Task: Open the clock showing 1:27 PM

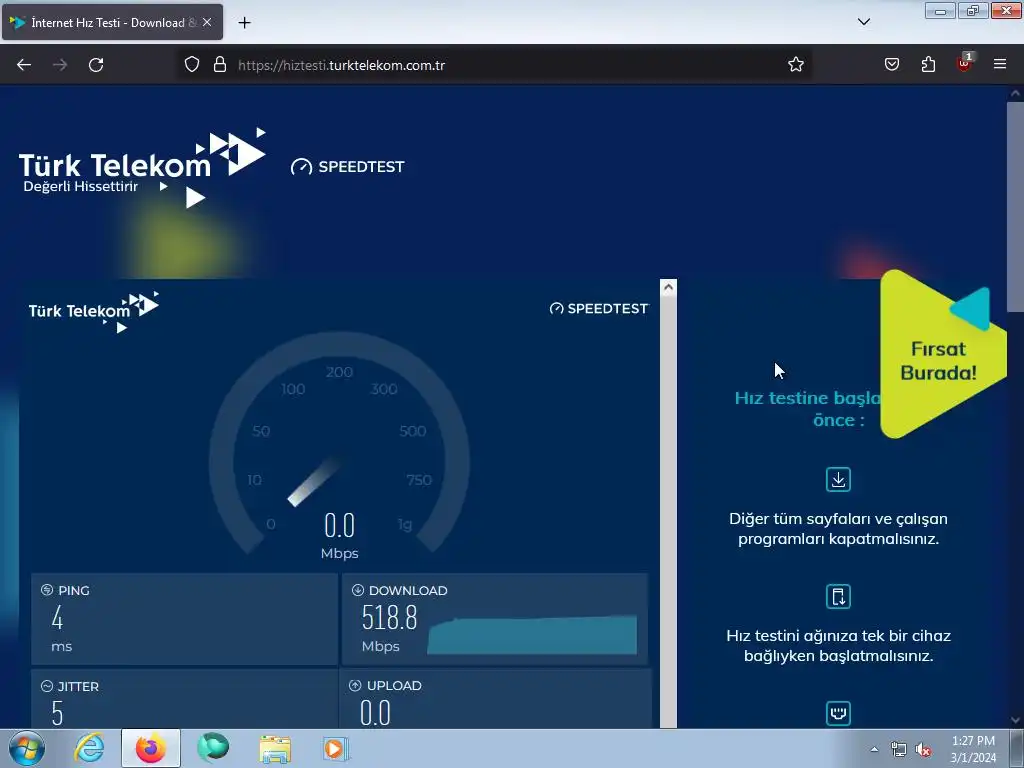Action: 973,749
